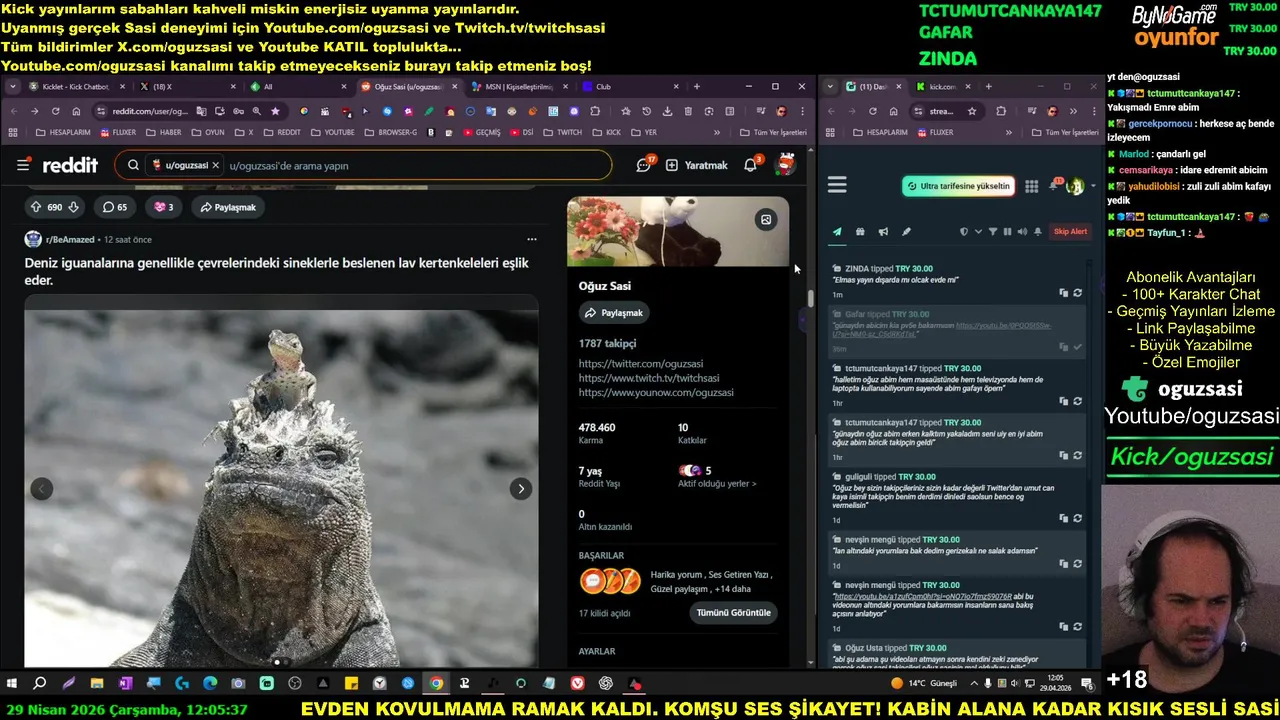Image resolution: width=1280 pixels, height=720 pixels.
Task: Go to the Reddit home logo
Action: point(70,165)
